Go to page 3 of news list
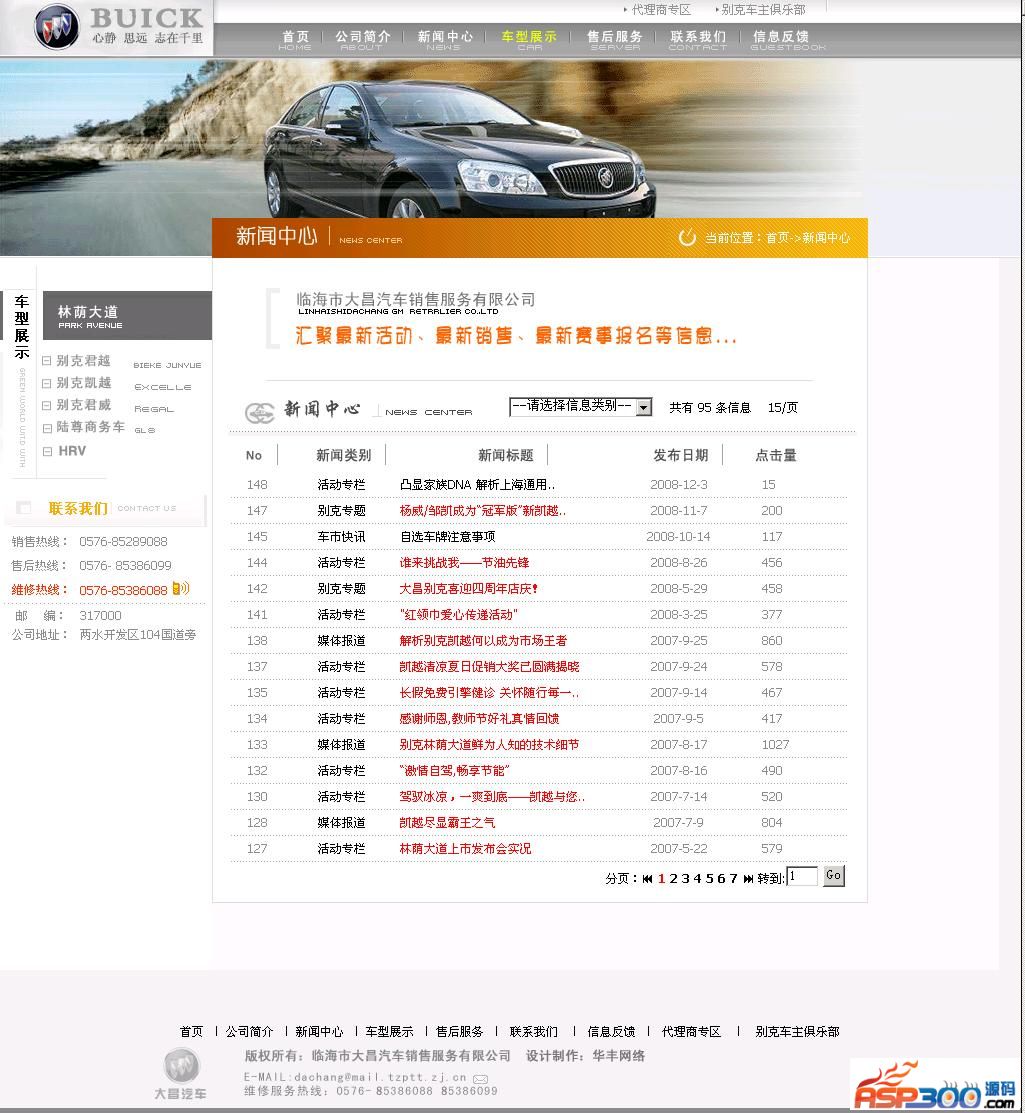The image size is (1025, 1113). [685, 879]
